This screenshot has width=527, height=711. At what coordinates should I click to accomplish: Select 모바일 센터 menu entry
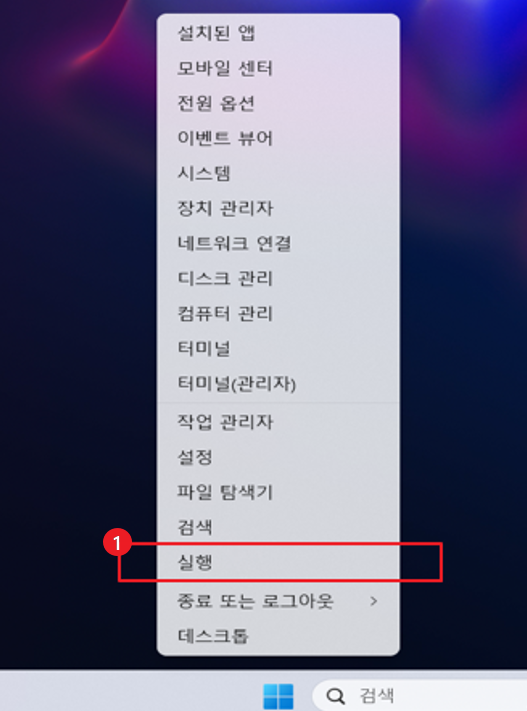(x=278, y=68)
